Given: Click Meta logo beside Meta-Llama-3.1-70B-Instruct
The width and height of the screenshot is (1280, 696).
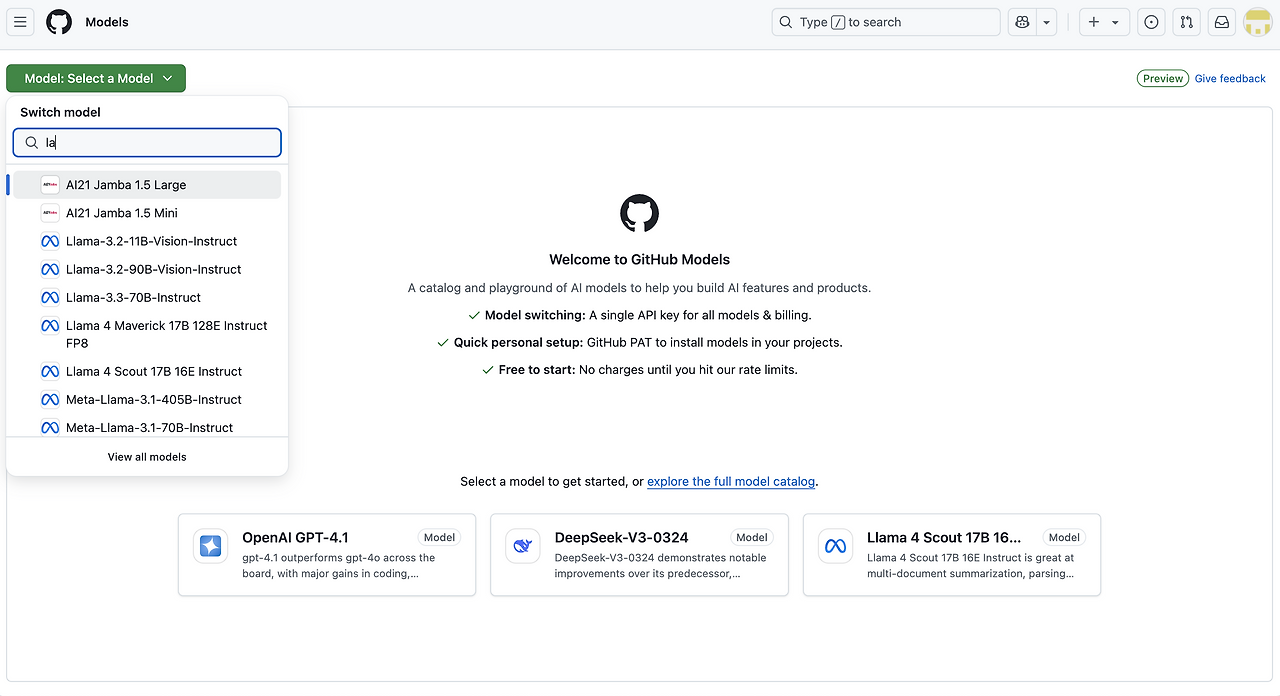Looking at the screenshot, I should [x=50, y=427].
